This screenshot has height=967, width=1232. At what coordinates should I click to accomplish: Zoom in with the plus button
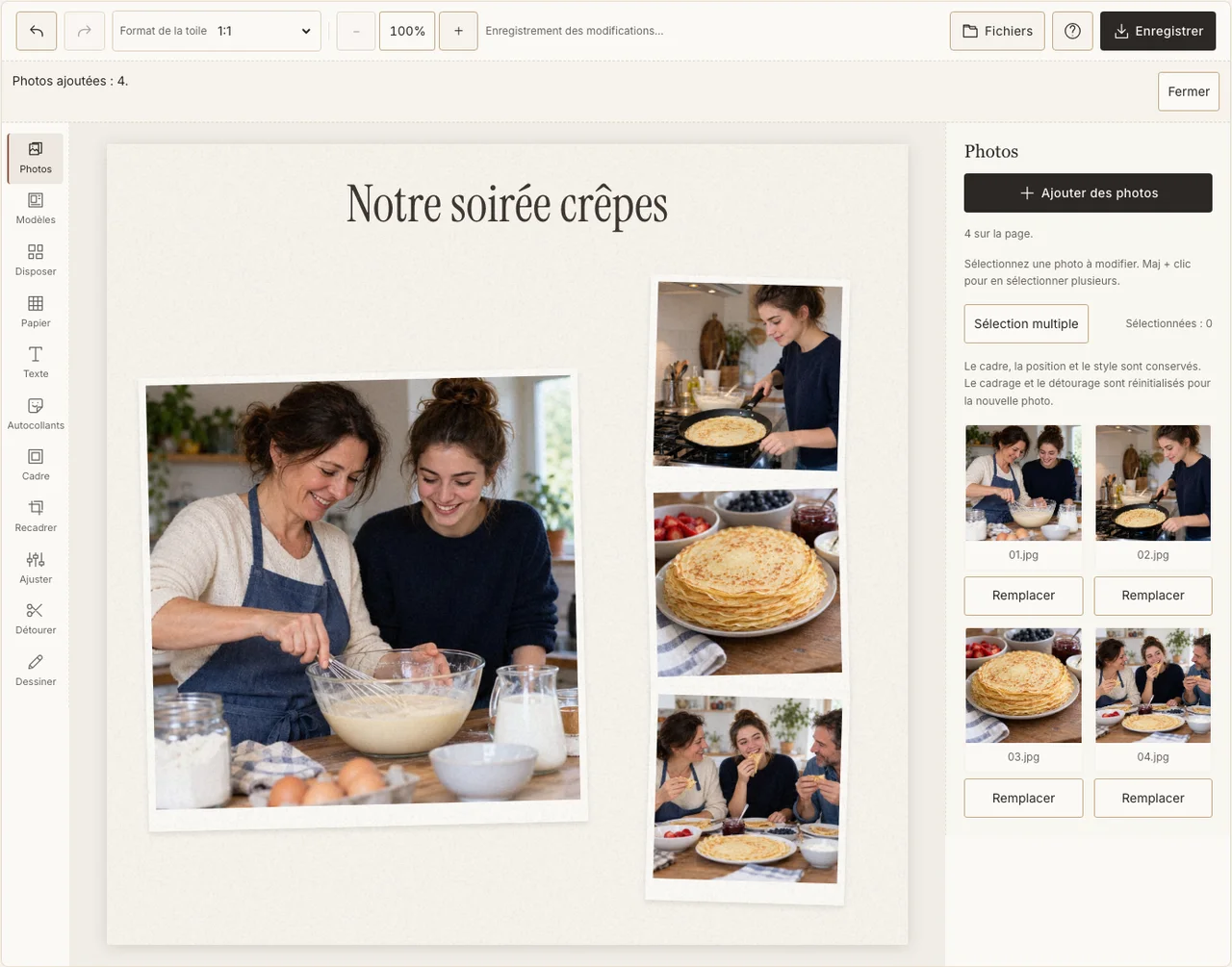click(458, 31)
